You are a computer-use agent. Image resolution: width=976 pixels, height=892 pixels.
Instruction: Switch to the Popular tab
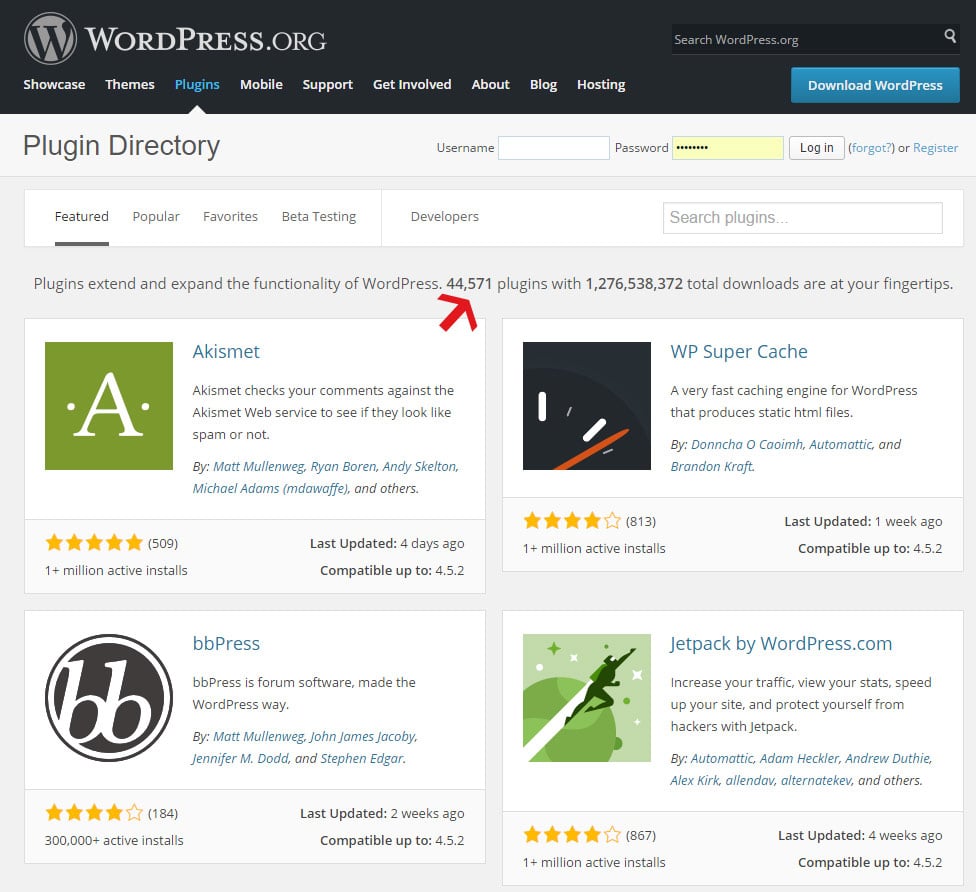tap(156, 217)
